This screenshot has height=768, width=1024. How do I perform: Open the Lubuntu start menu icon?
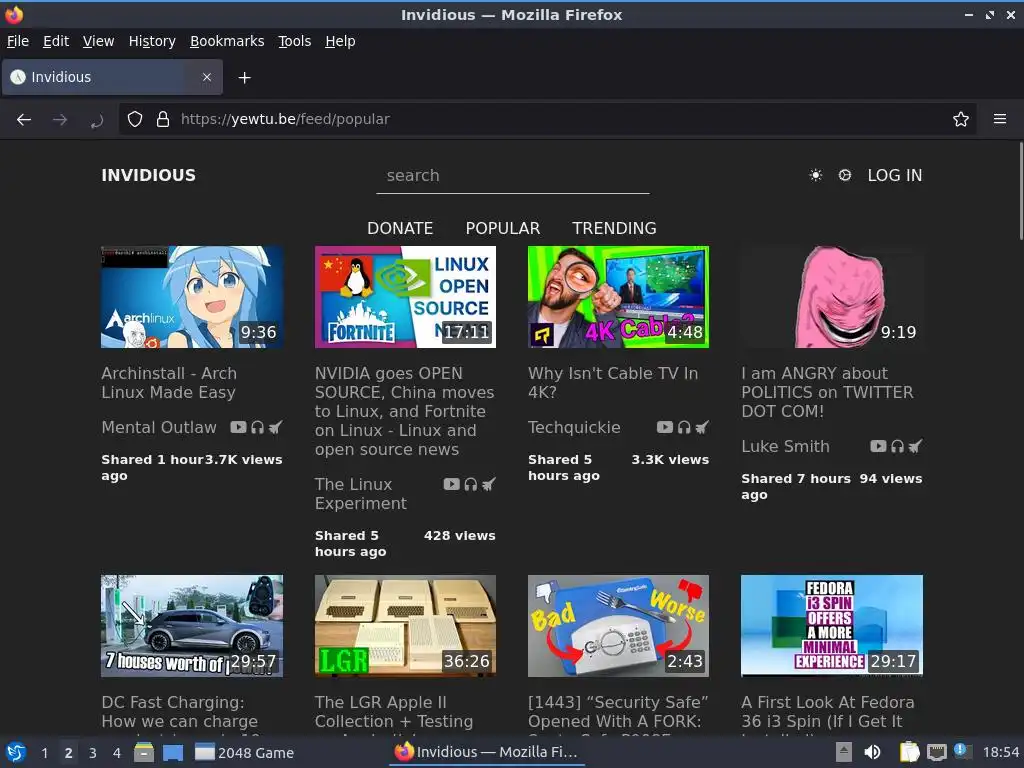click(16, 752)
